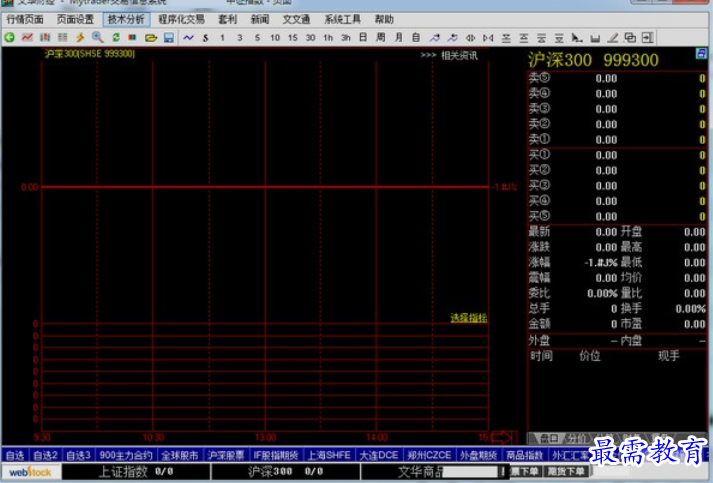Click the quote list grid icon
This screenshot has width=713, height=483.
coord(62,38)
